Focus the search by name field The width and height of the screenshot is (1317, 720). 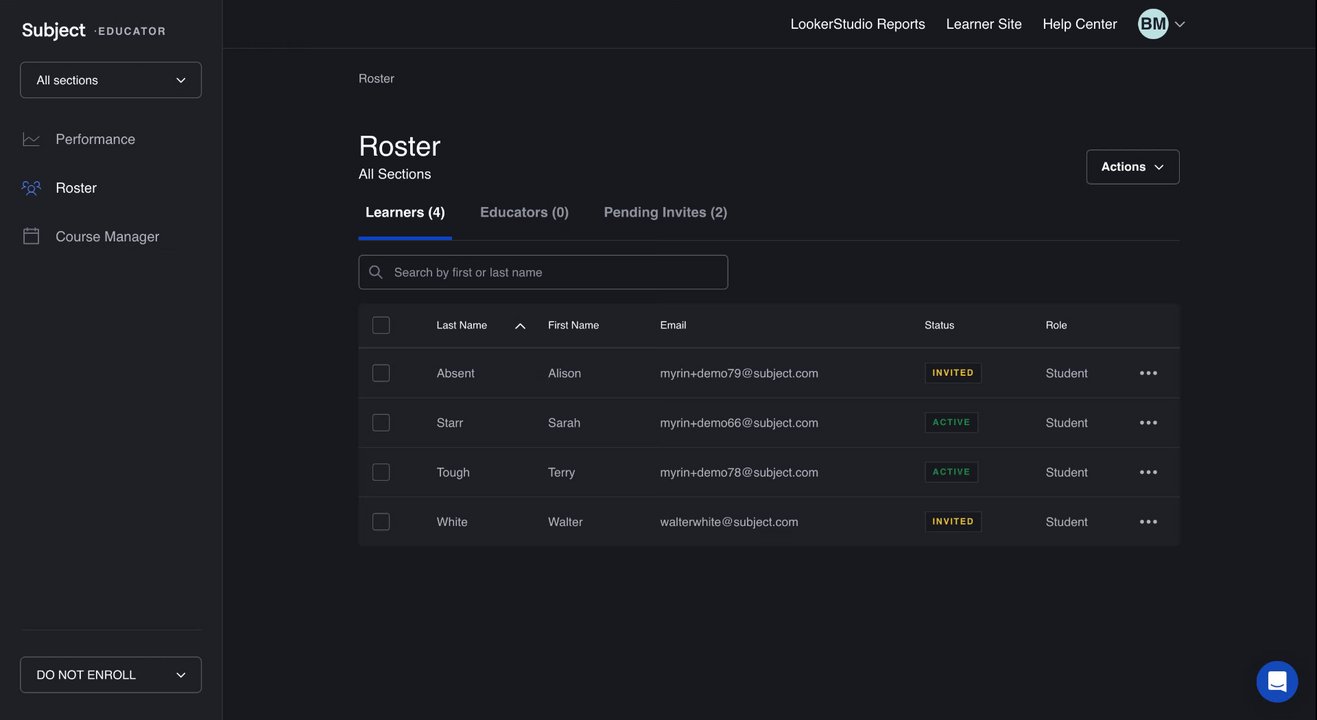click(x=555, y=272)
